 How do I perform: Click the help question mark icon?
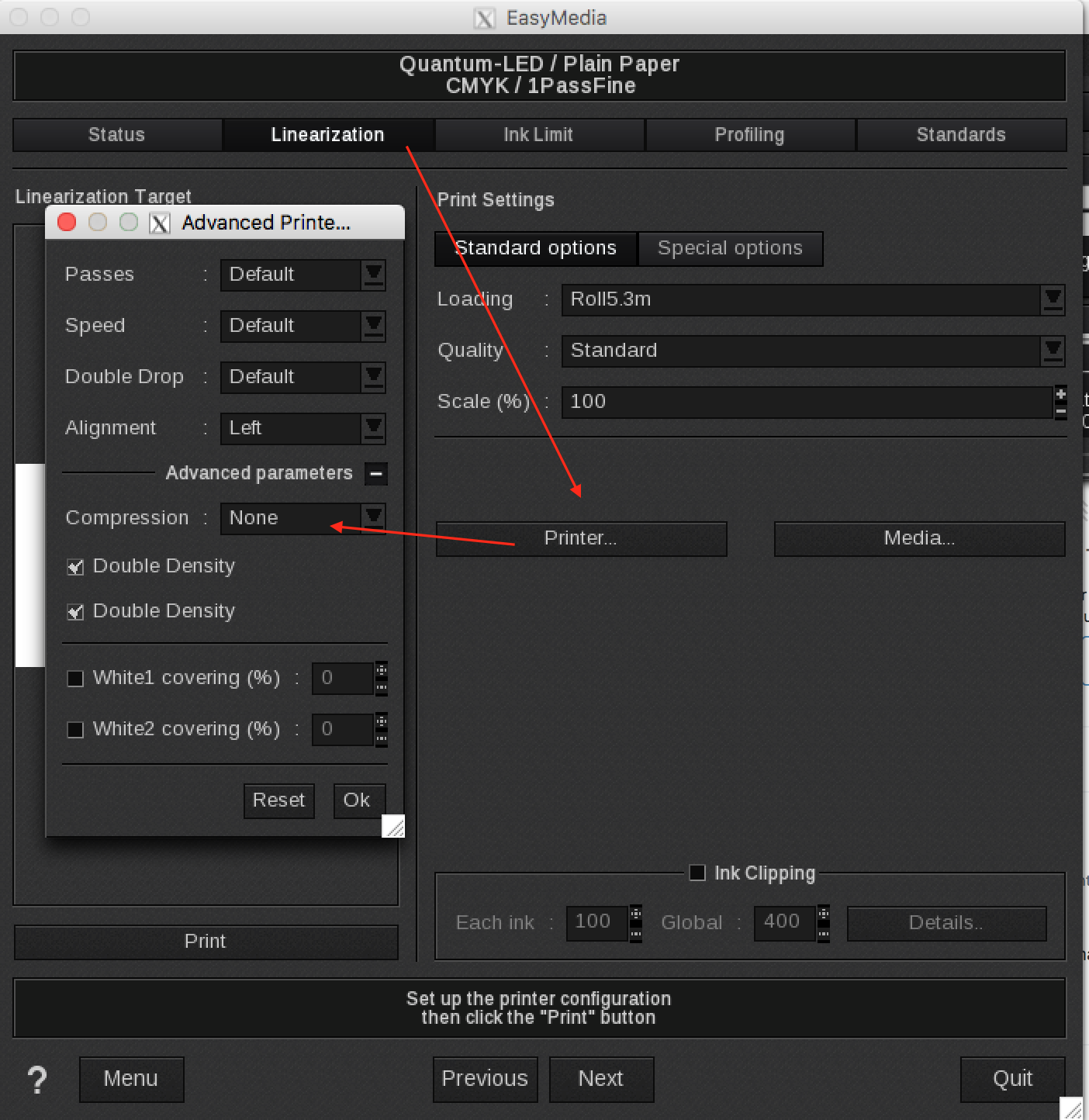click(x=36, y=1080)
